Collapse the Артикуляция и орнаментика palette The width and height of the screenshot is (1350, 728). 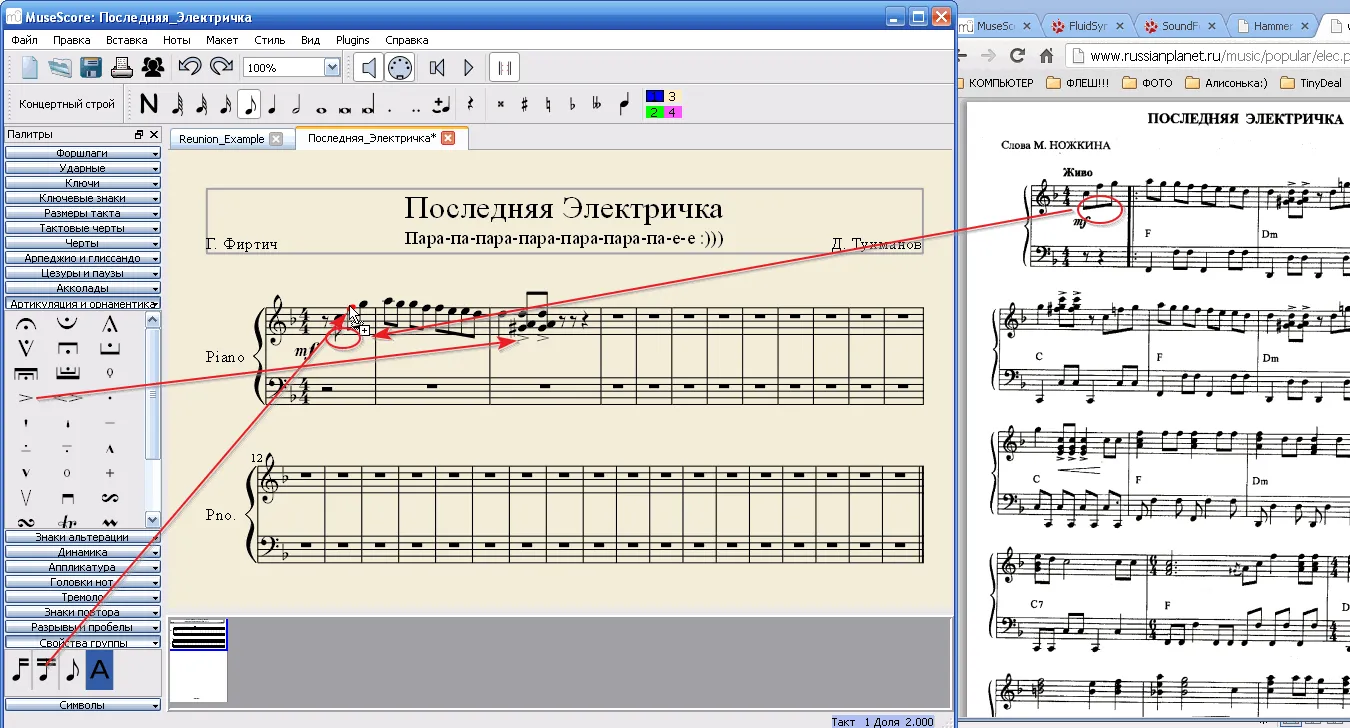pos(83,303)
